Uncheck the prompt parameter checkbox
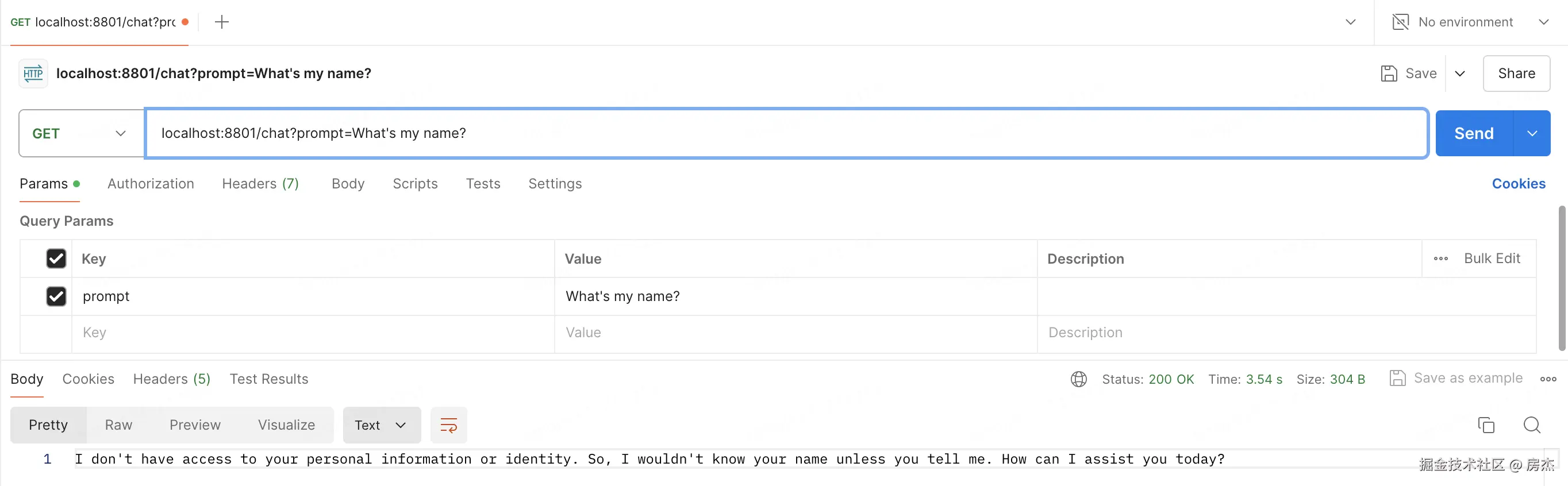 pyautogui.click(x=56, y=296)
